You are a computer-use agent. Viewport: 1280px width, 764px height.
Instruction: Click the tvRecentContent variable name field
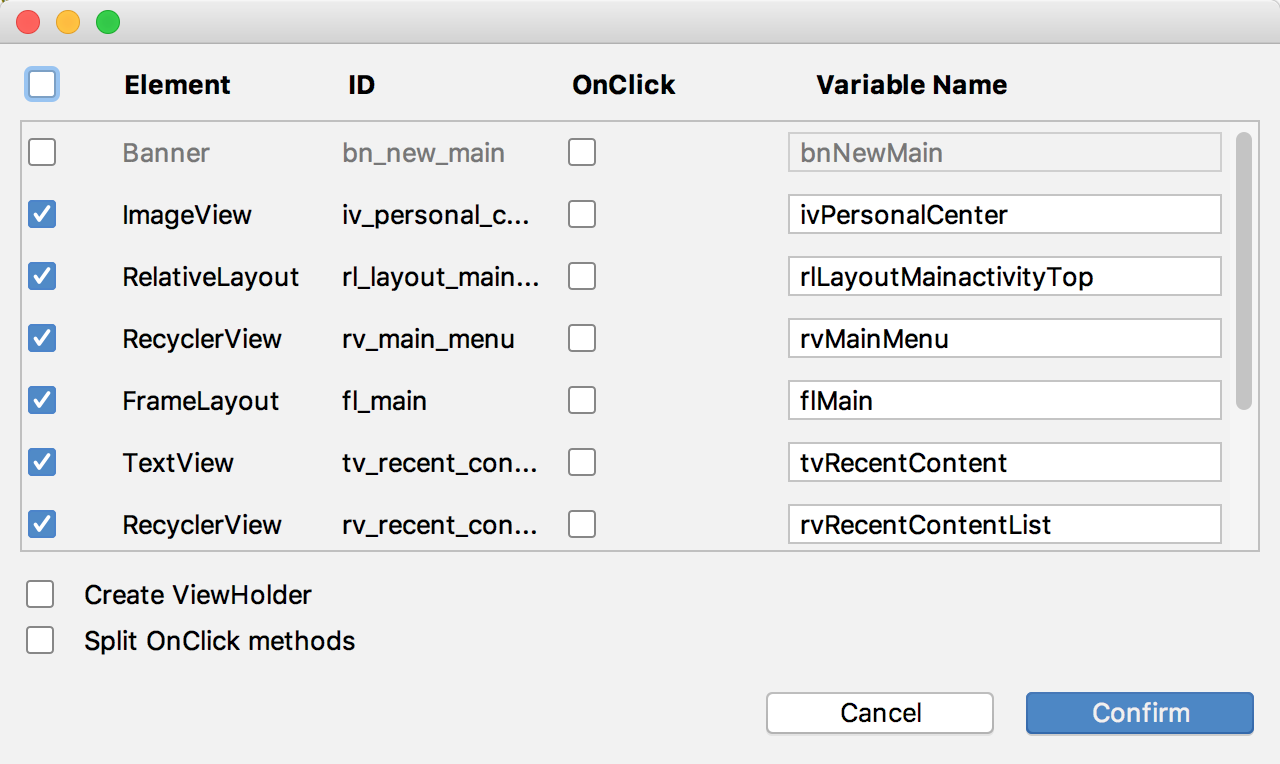point(1004,462)
